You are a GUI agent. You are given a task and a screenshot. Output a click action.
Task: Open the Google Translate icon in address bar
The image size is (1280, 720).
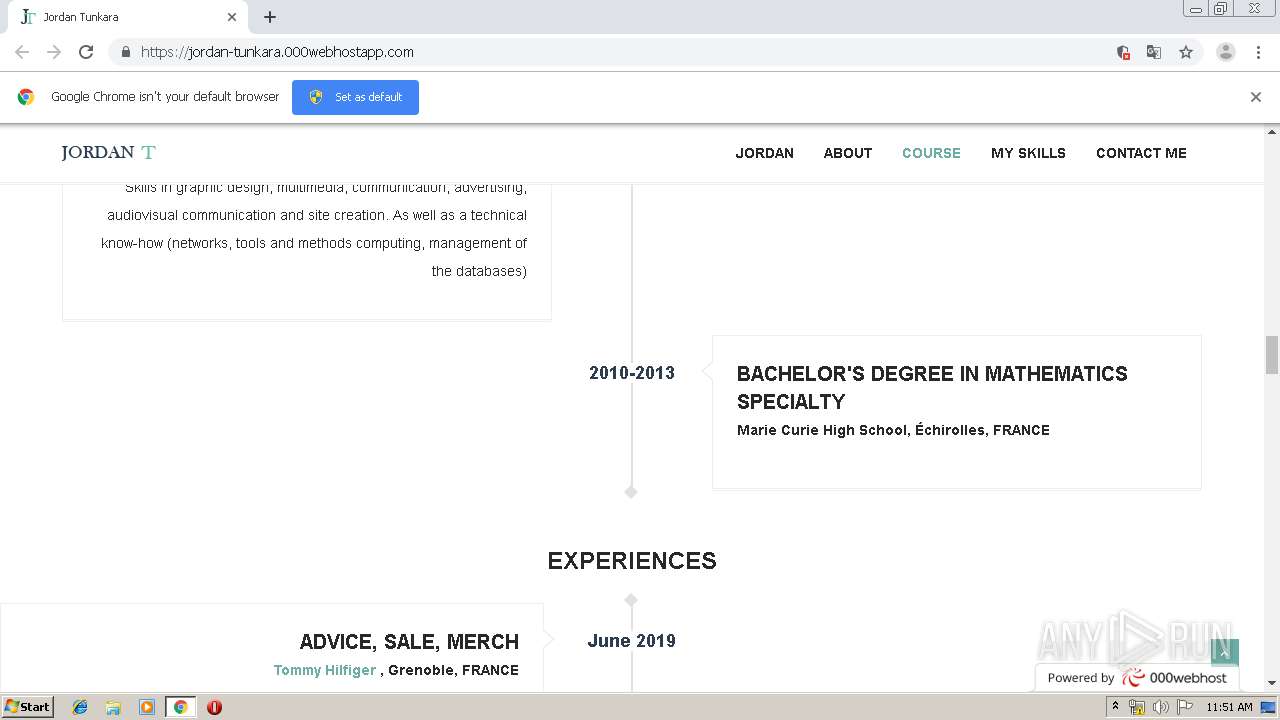tap(1154, 52)
